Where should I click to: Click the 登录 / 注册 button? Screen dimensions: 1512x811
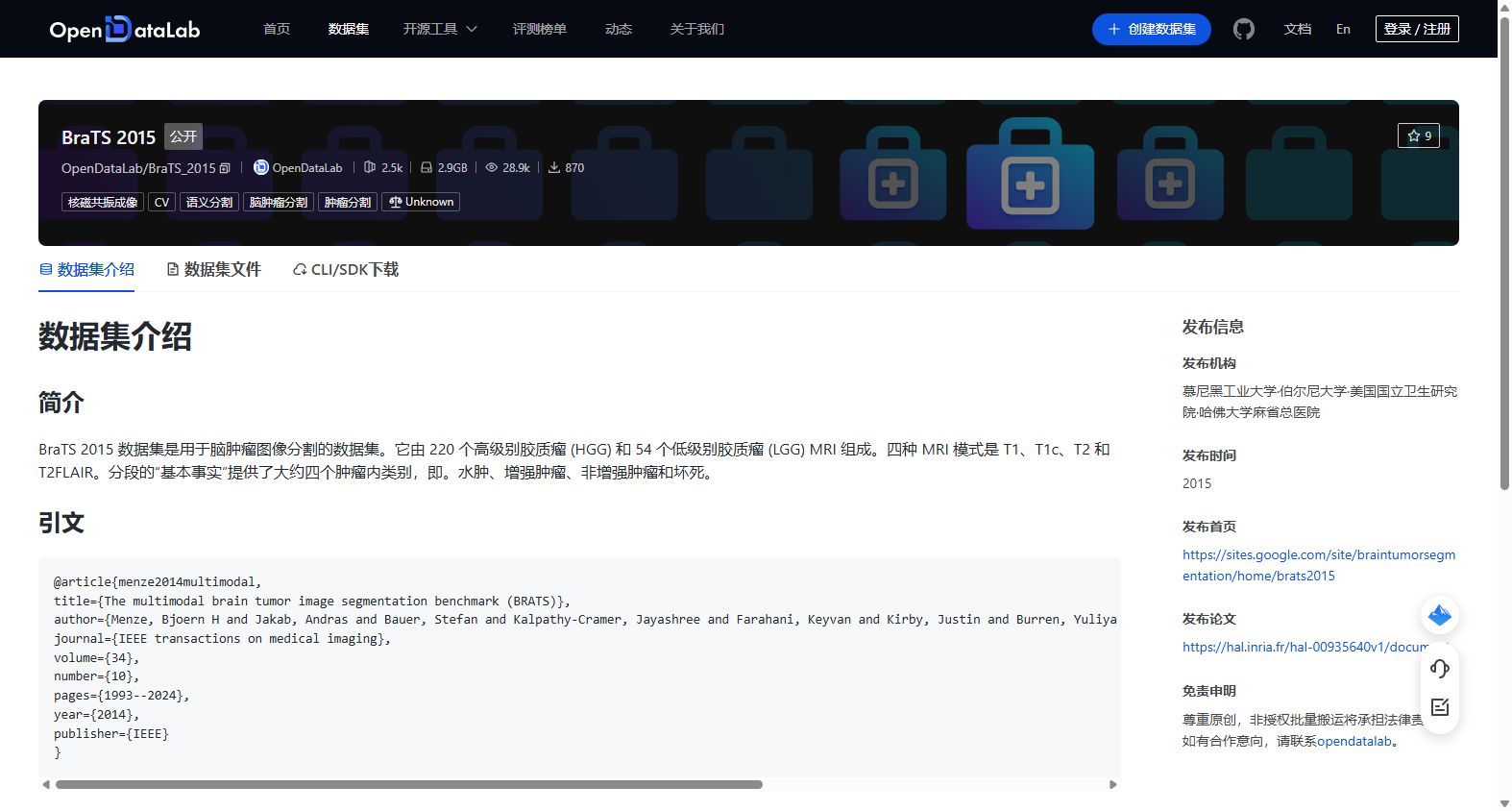(x=1417, y=29)
